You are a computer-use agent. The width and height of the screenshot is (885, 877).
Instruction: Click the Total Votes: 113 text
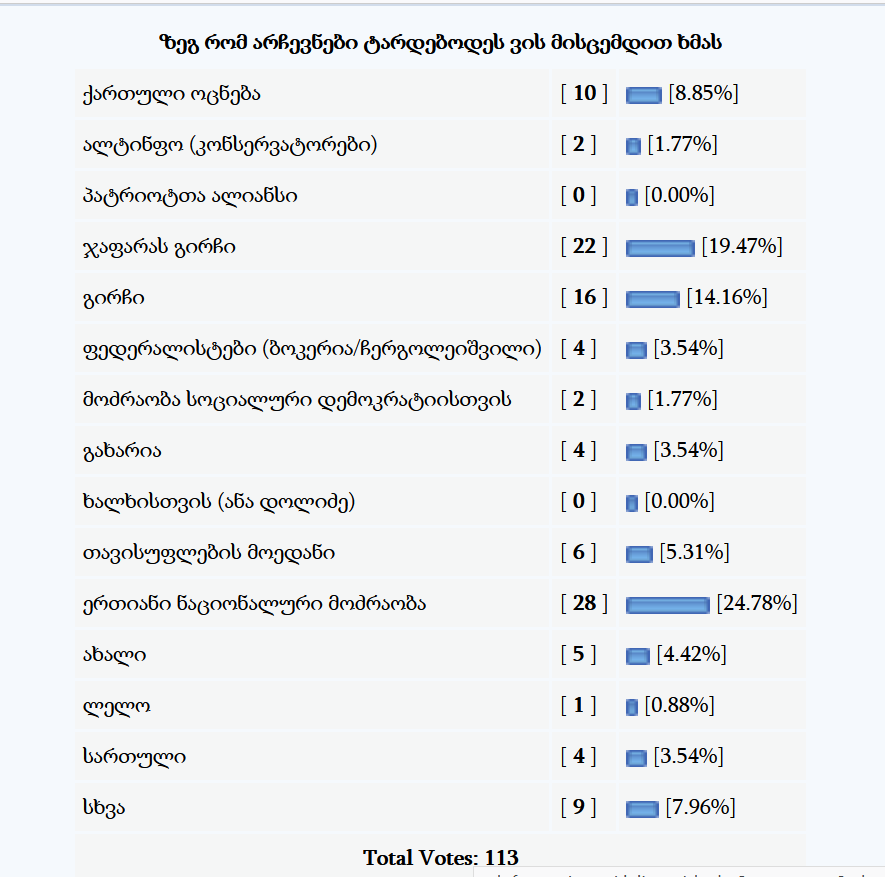tap(441, 858)
